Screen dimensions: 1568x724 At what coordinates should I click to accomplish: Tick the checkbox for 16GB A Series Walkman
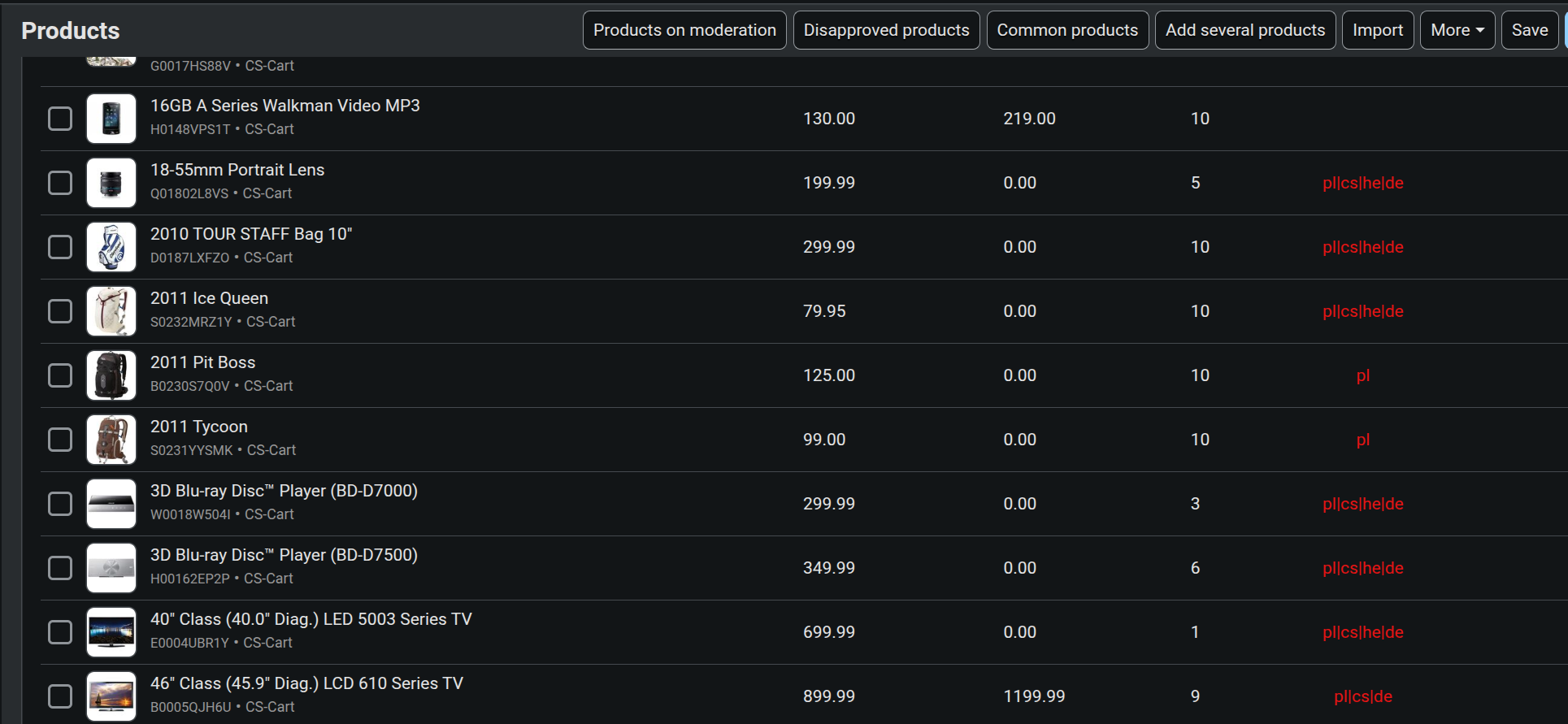tap(60, 119)
